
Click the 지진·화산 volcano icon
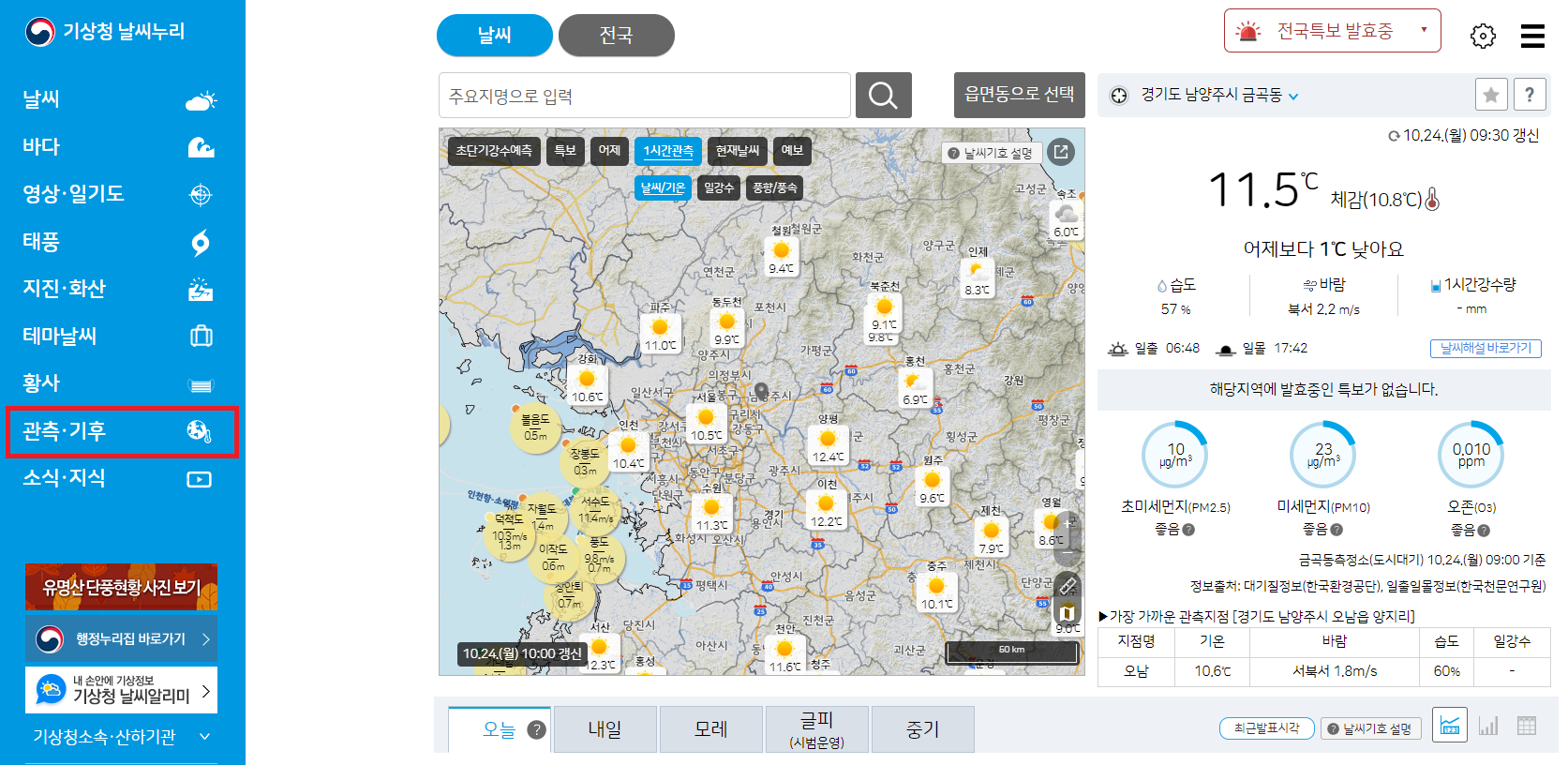(x=201, y=290)
